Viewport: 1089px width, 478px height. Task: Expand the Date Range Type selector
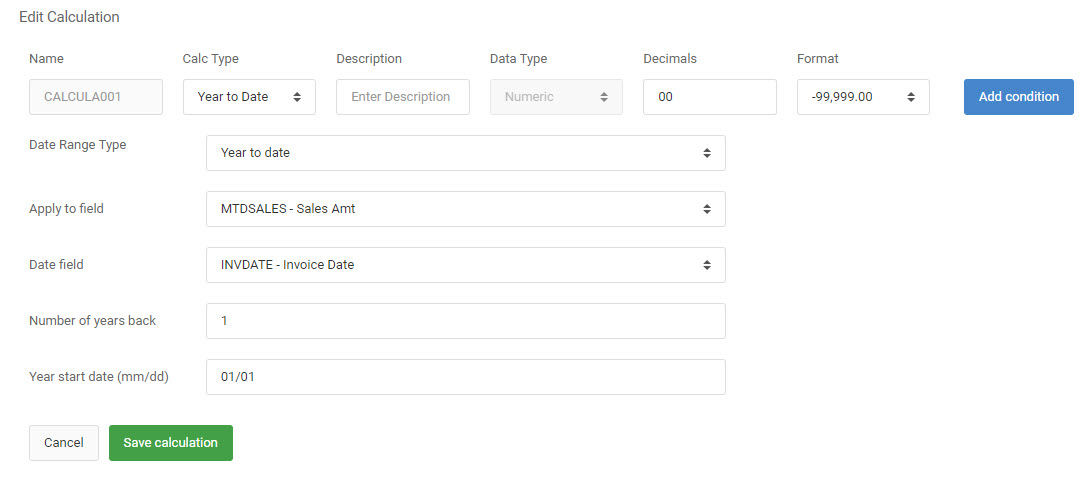click(466, 153)
